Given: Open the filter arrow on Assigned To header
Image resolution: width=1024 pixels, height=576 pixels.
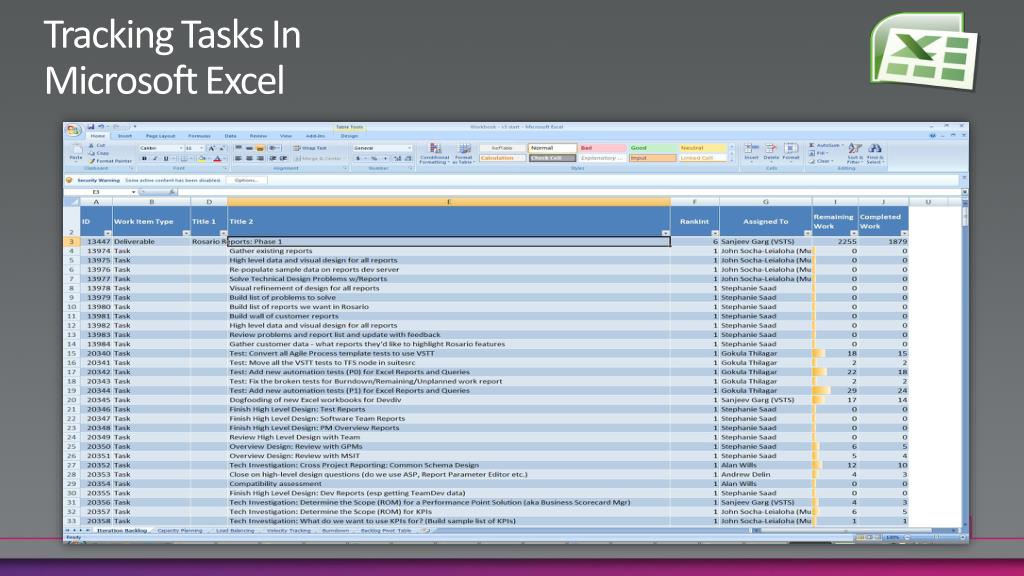Looking at the screenshot, I should click(807, 233).
